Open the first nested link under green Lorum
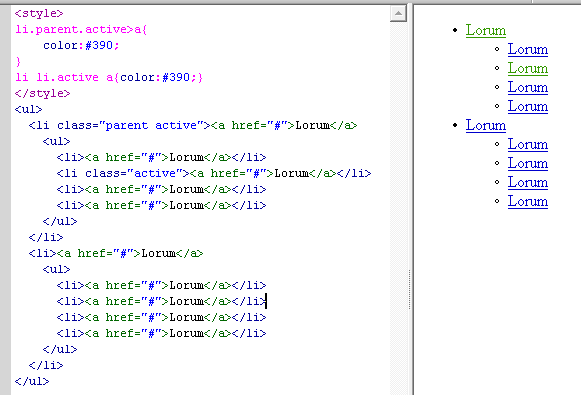This screenshot has width=581, height=395. point(528,49)
